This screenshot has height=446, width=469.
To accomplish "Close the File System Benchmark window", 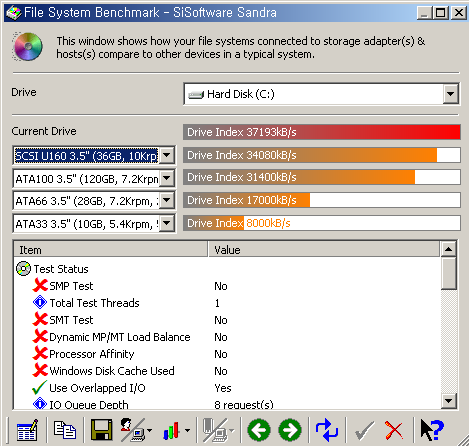I will tap(459, 13).
